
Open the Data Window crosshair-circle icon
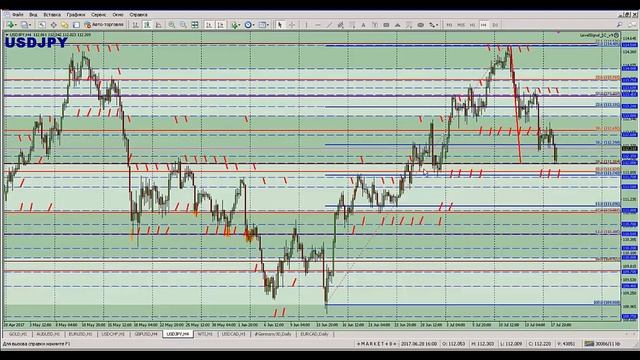click(x=53, y=25)
